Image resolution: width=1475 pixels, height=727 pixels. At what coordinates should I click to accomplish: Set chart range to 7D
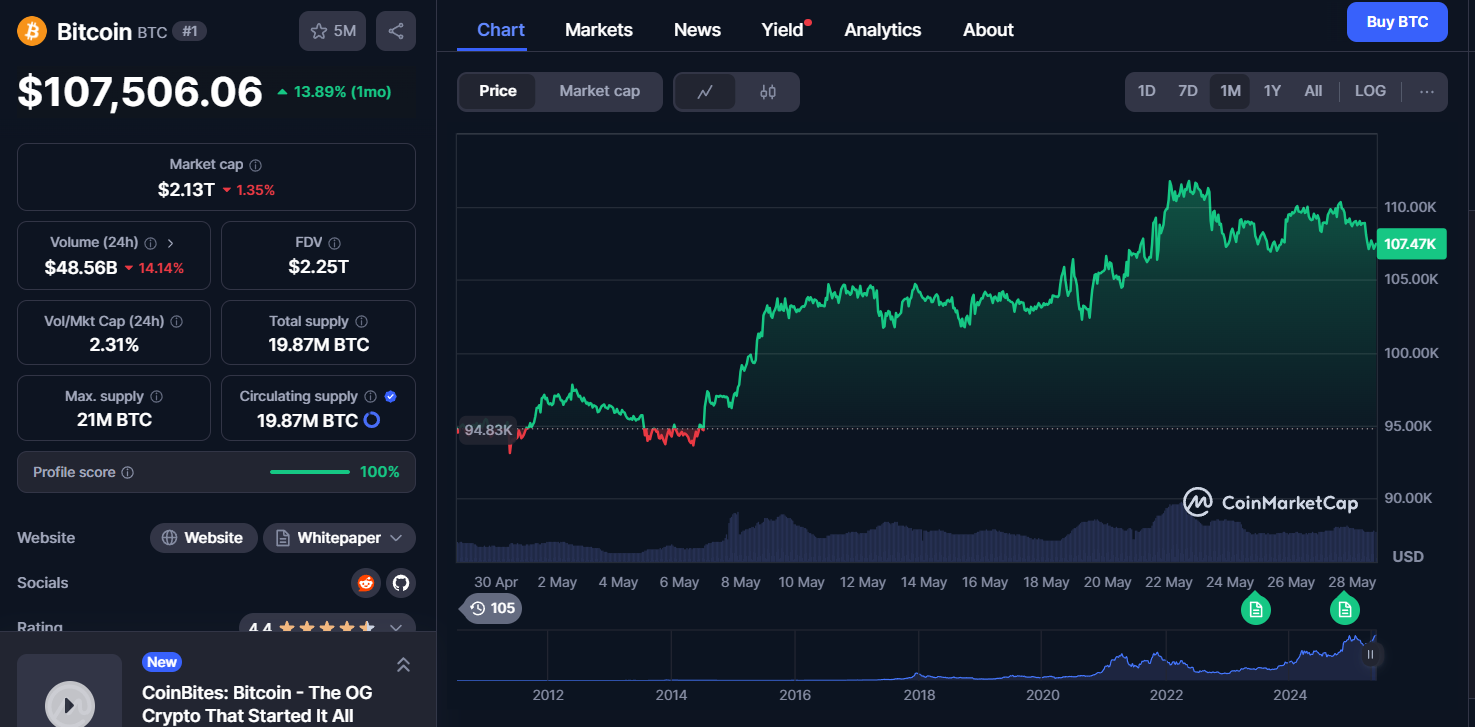tap(1187, 91)
